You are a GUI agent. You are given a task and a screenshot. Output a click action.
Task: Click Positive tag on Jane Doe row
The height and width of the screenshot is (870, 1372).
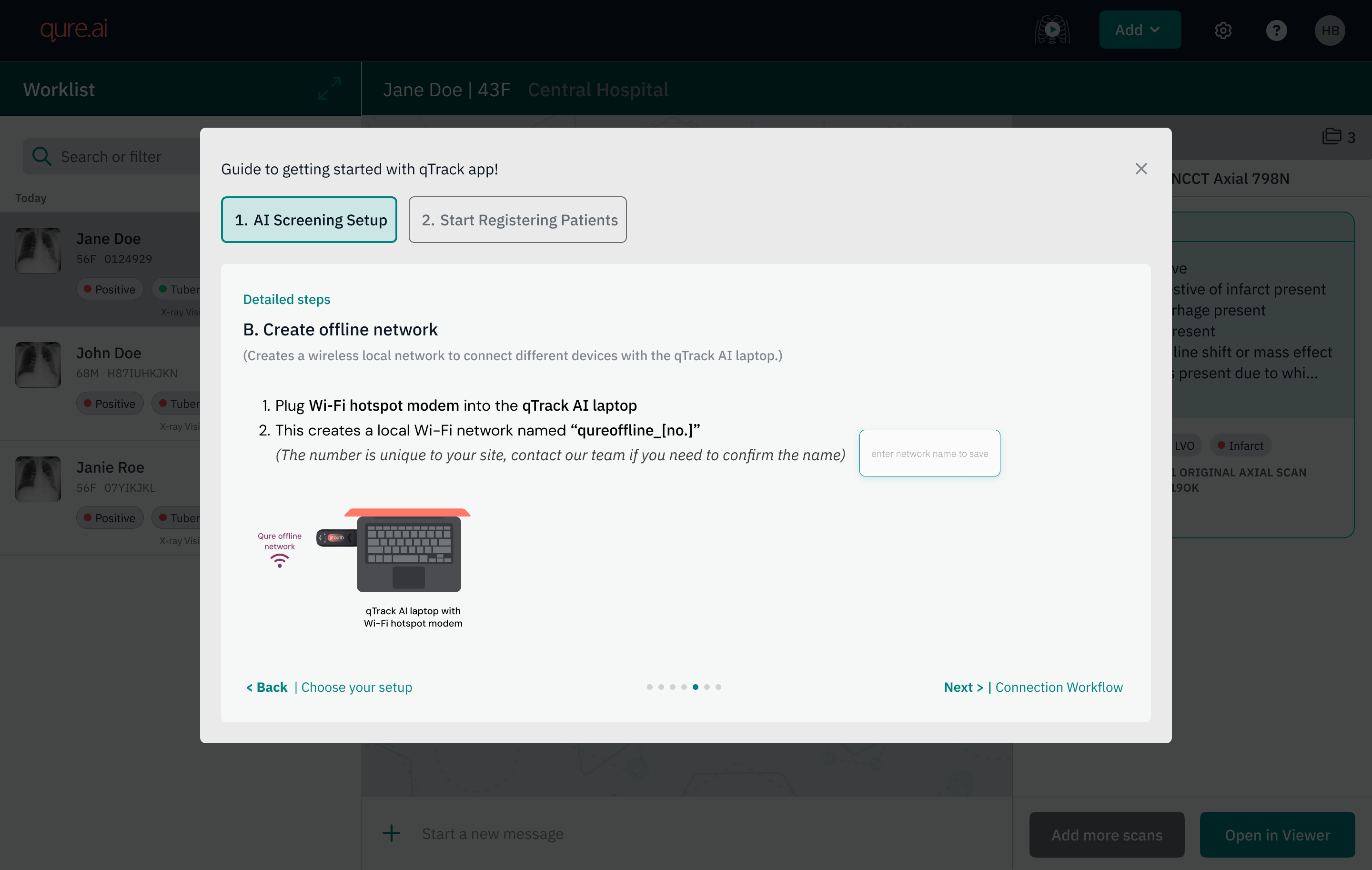click(110, 289)
